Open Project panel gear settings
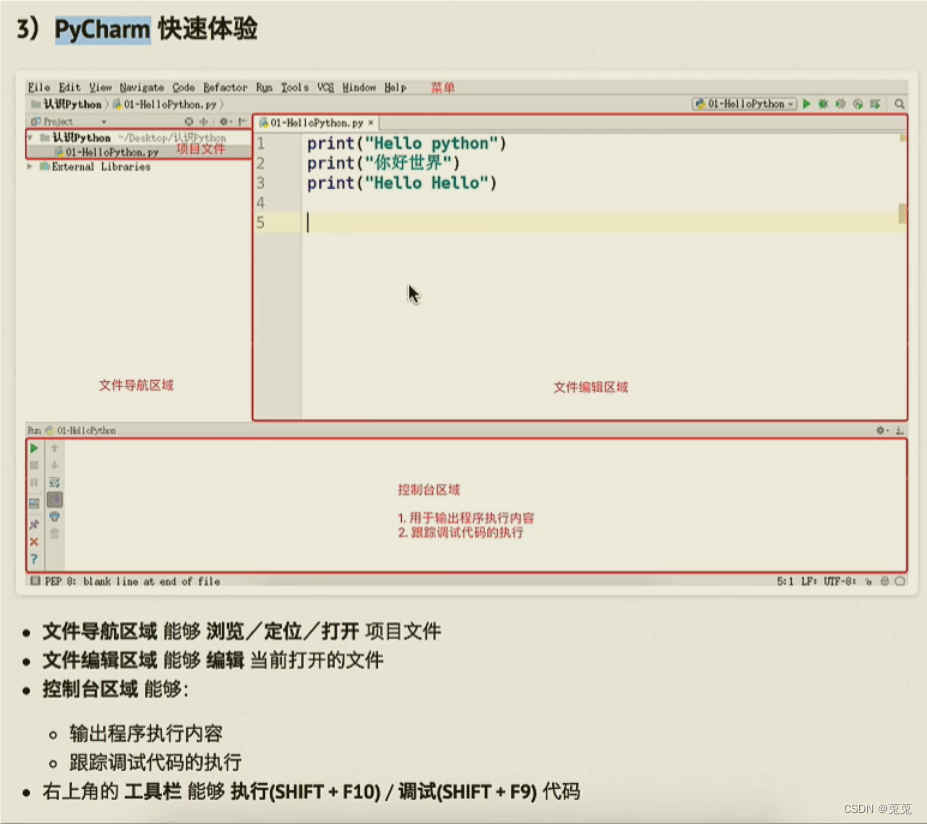This screenshot has width=927, height=824. 225,122
